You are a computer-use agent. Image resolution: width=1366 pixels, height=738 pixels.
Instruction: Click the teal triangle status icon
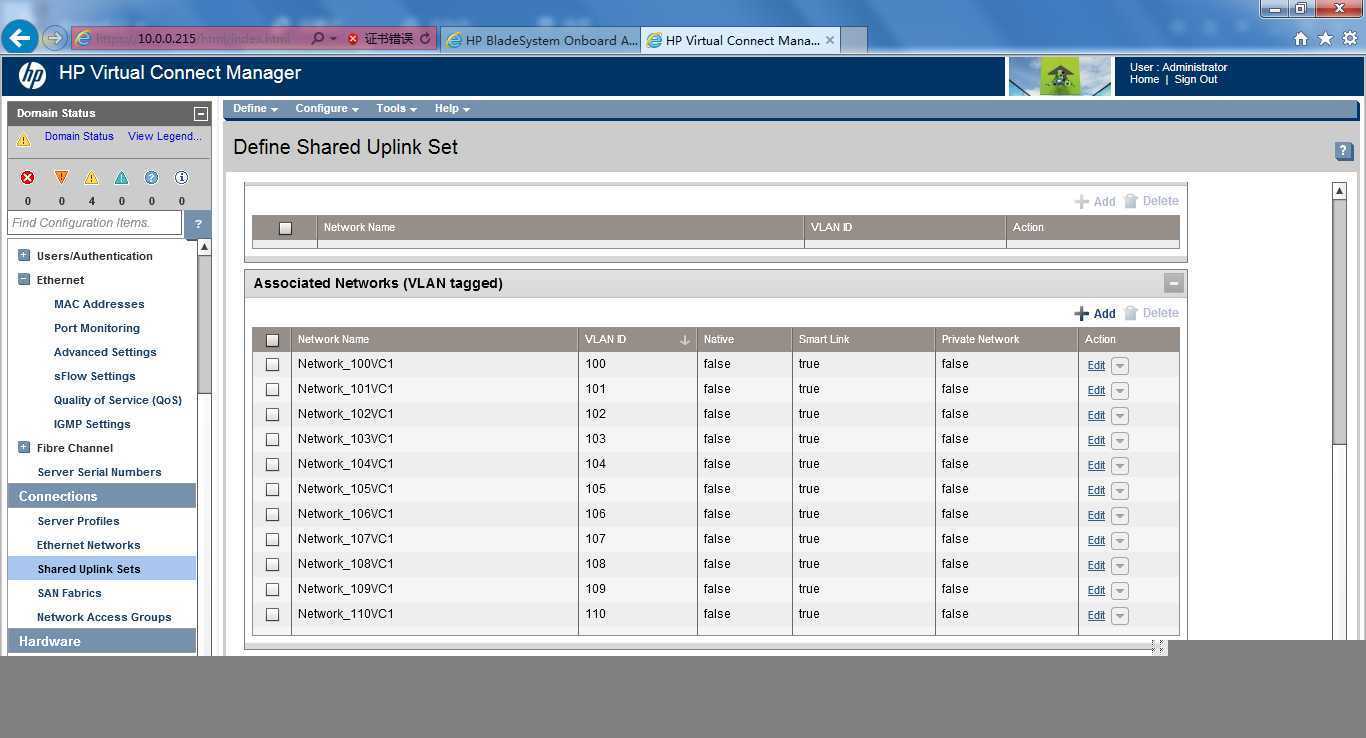click(x=121, y=177)
